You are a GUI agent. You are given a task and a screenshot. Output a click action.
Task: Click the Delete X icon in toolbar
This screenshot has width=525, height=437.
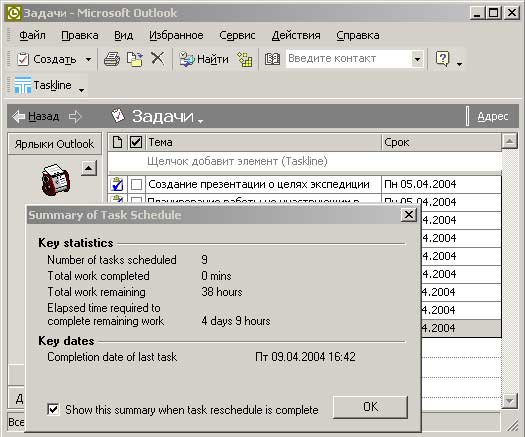[157, 59]
